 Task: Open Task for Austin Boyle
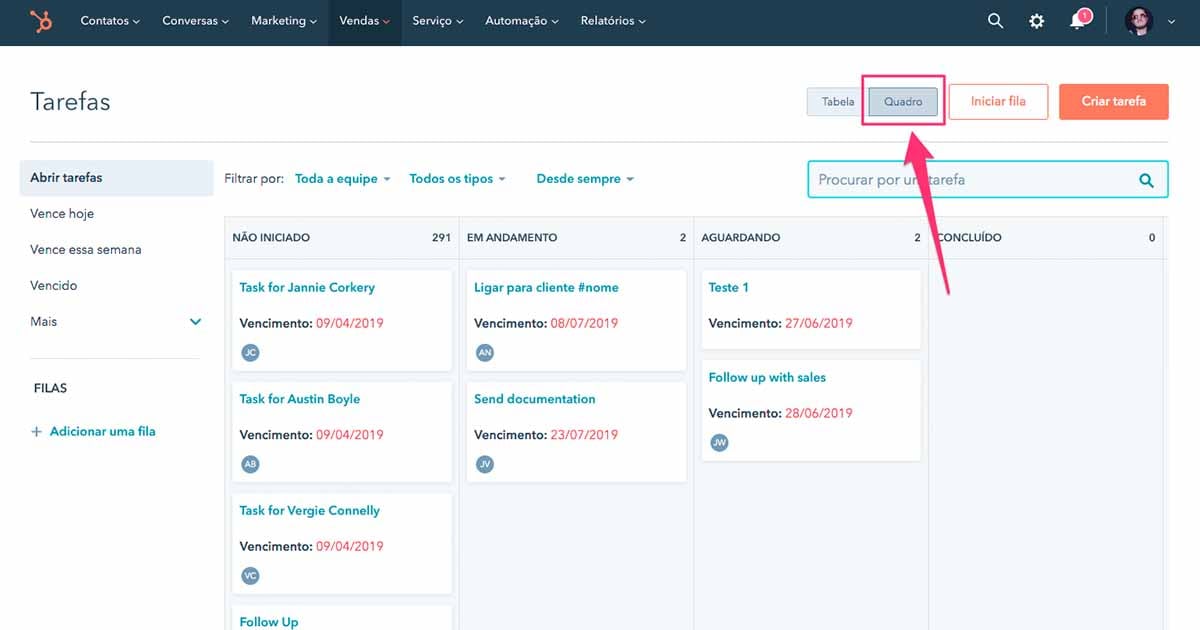(x=300, y=399)
